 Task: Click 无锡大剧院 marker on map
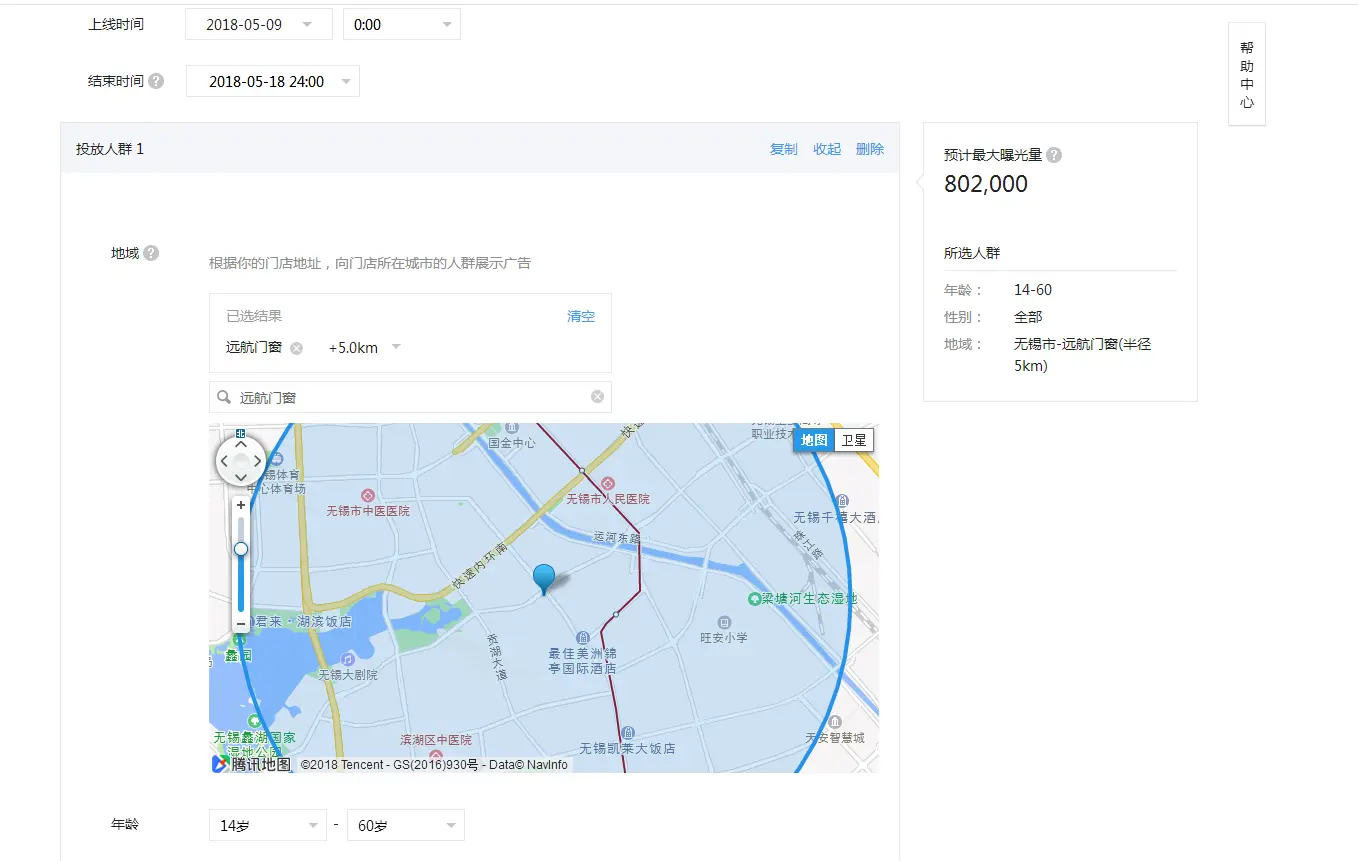[347, 660]
